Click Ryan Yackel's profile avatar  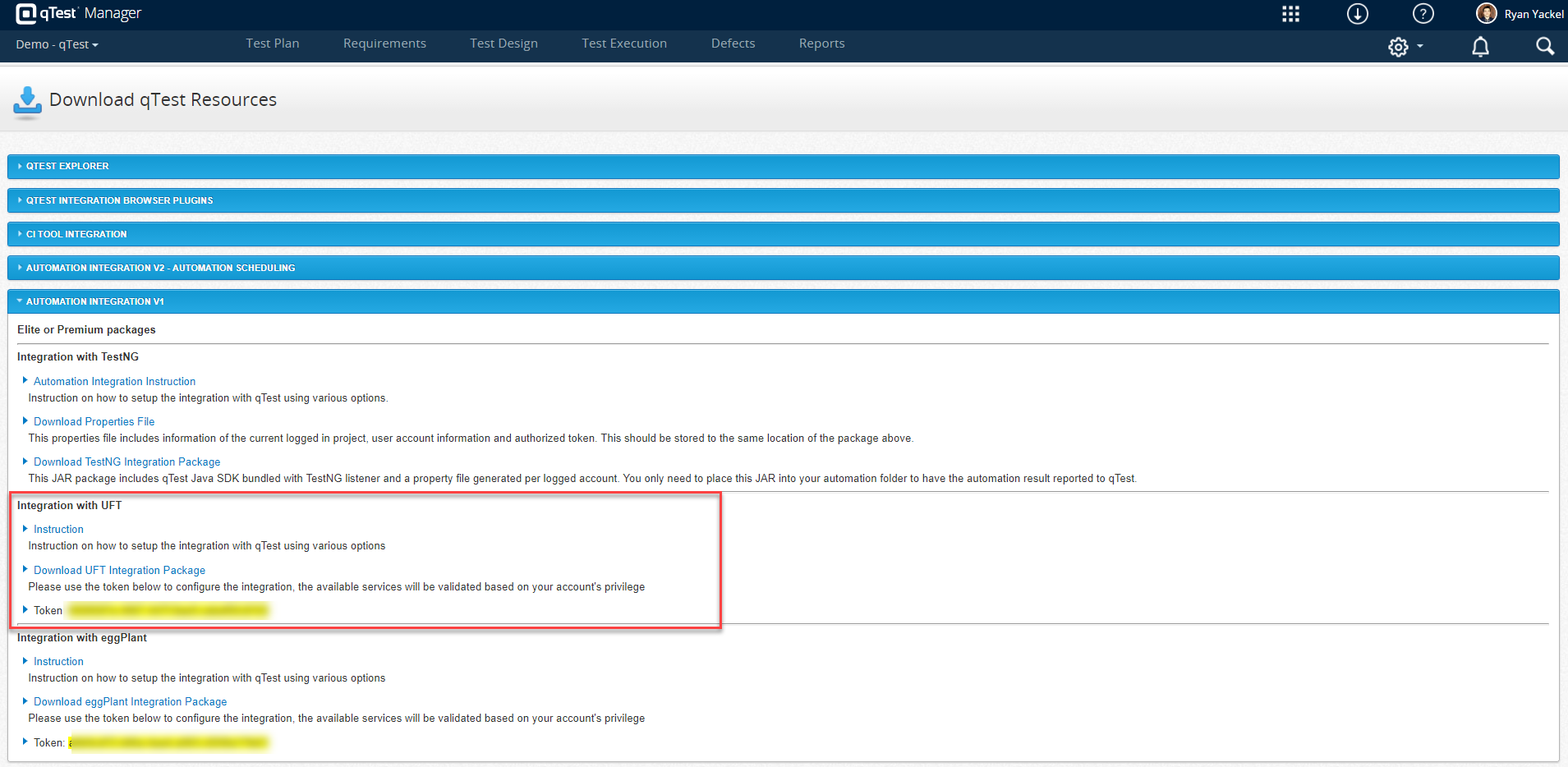click(x=1486, y=13)
